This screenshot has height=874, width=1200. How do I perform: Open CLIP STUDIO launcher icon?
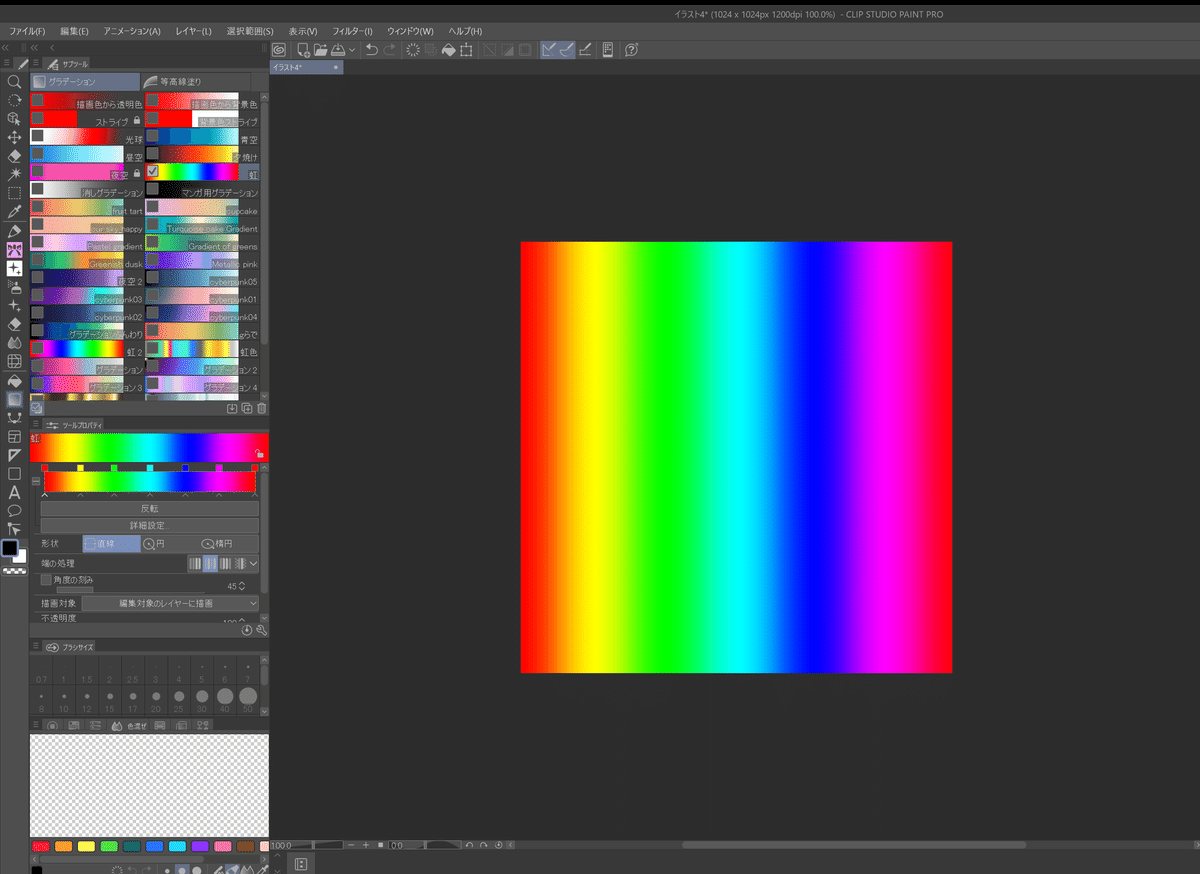coord(279,49)
